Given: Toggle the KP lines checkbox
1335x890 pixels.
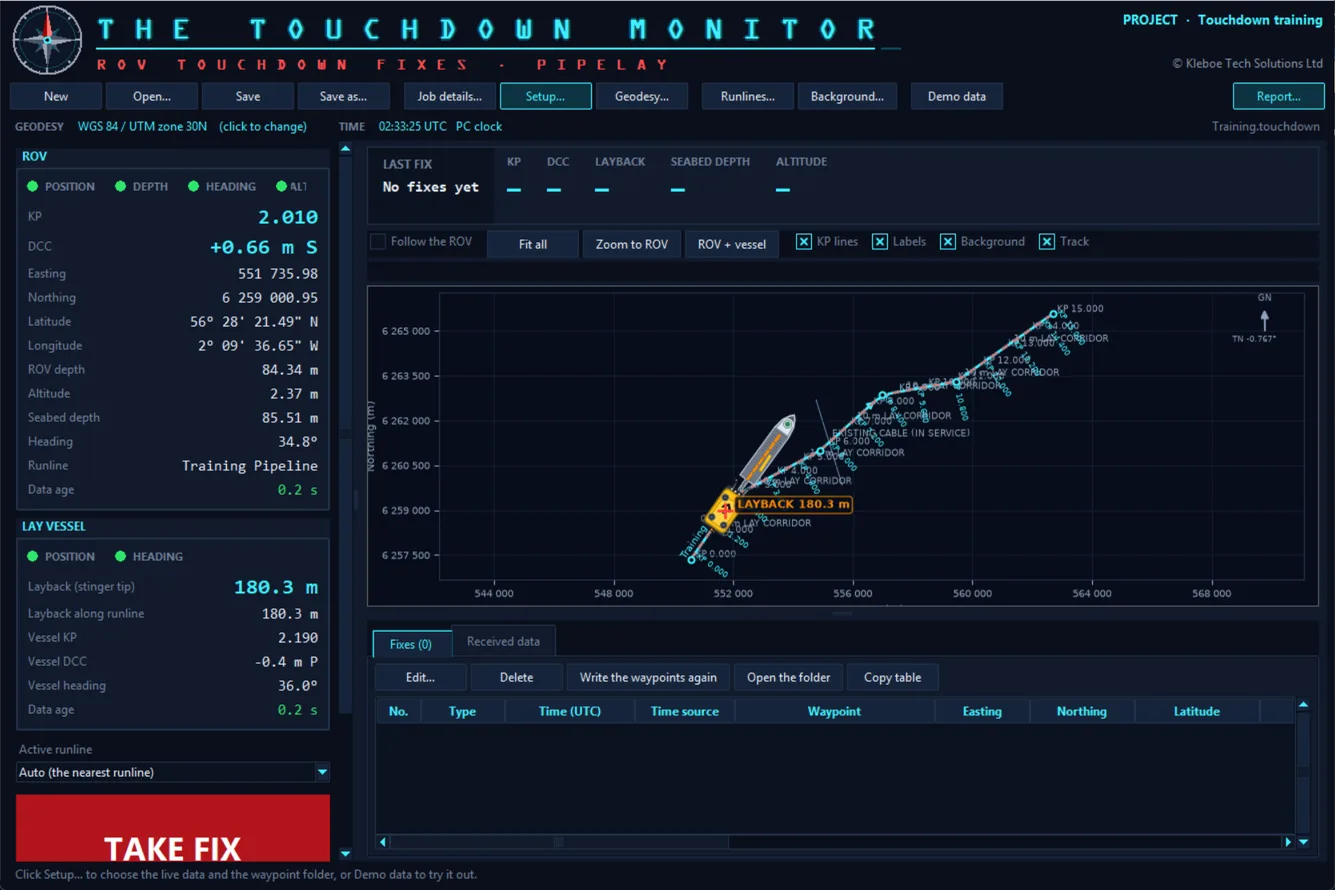Looking at the screenshot, I should (804, 241).
